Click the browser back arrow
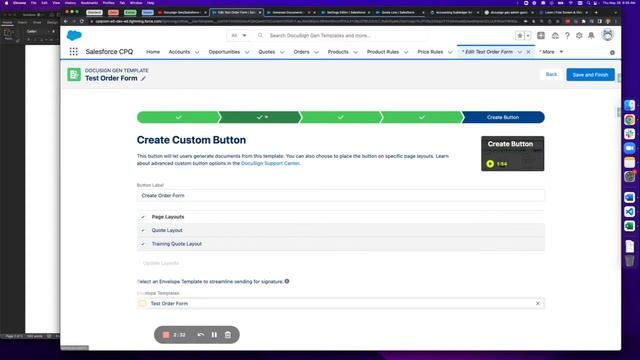Image resolution: width=640 pixels, height=360 pixels. pyautogui.click(x=66, y=21)
